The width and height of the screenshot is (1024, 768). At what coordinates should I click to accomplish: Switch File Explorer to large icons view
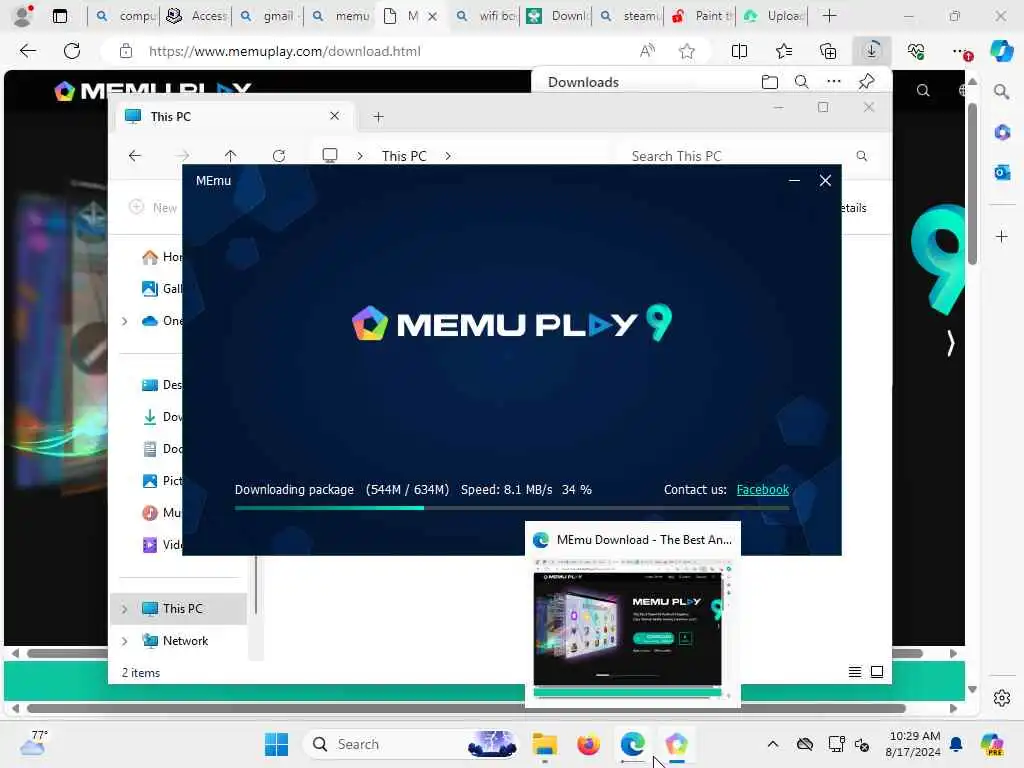(x=877, y=672)
